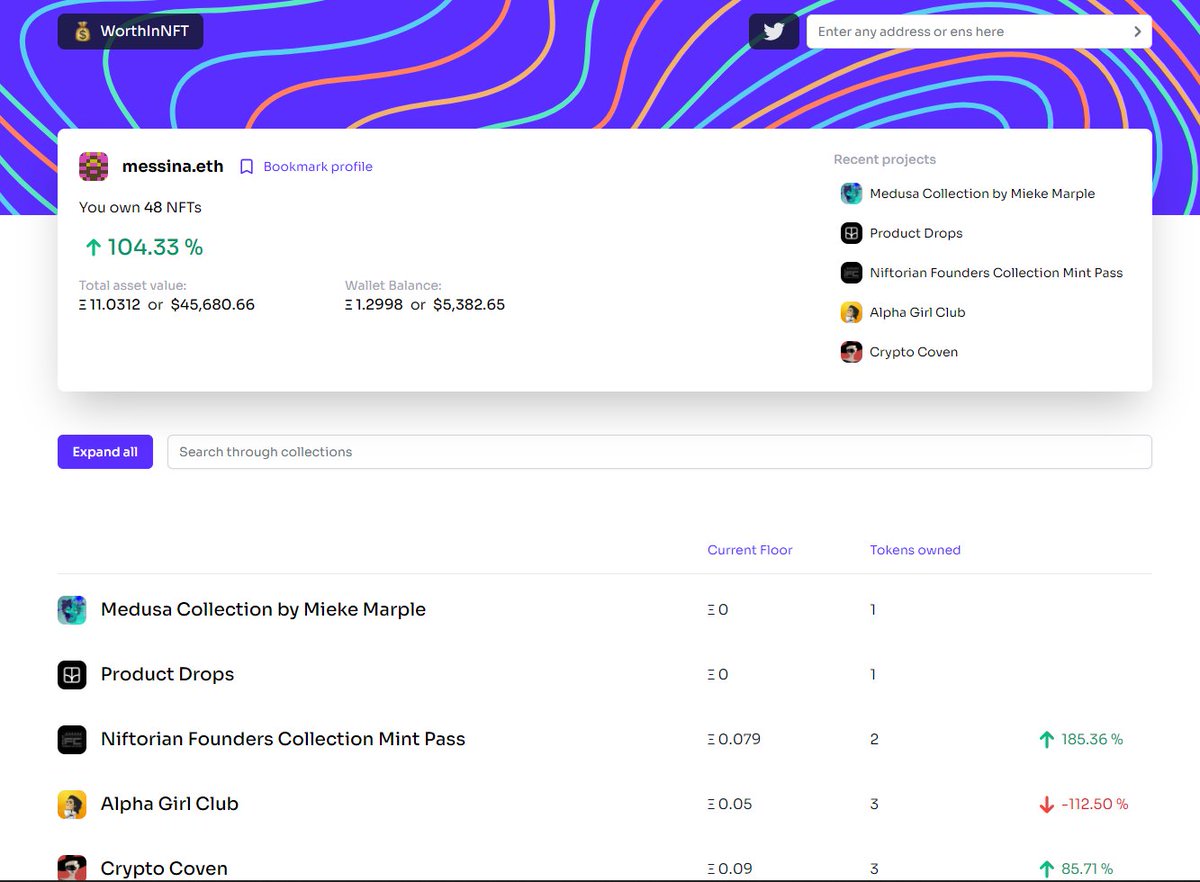Click the WorthInNFT home text

pyautogui.click(x=145, y=32)
